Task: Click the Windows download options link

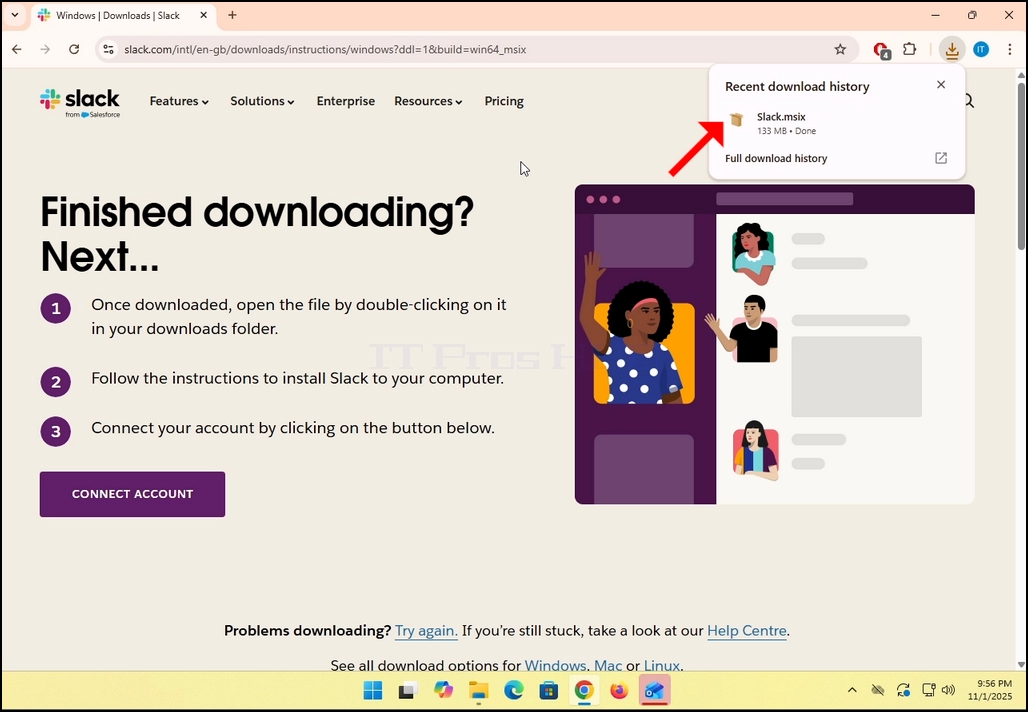Action: click(555, 665)
